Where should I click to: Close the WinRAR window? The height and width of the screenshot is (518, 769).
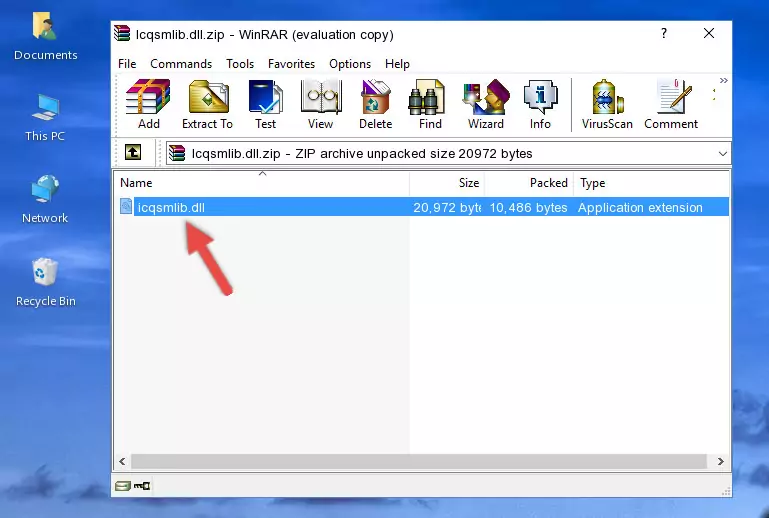click(709, 33)
